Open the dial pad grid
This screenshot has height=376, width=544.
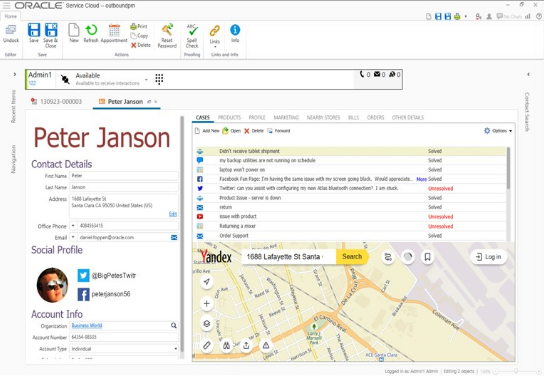[159, 79]
